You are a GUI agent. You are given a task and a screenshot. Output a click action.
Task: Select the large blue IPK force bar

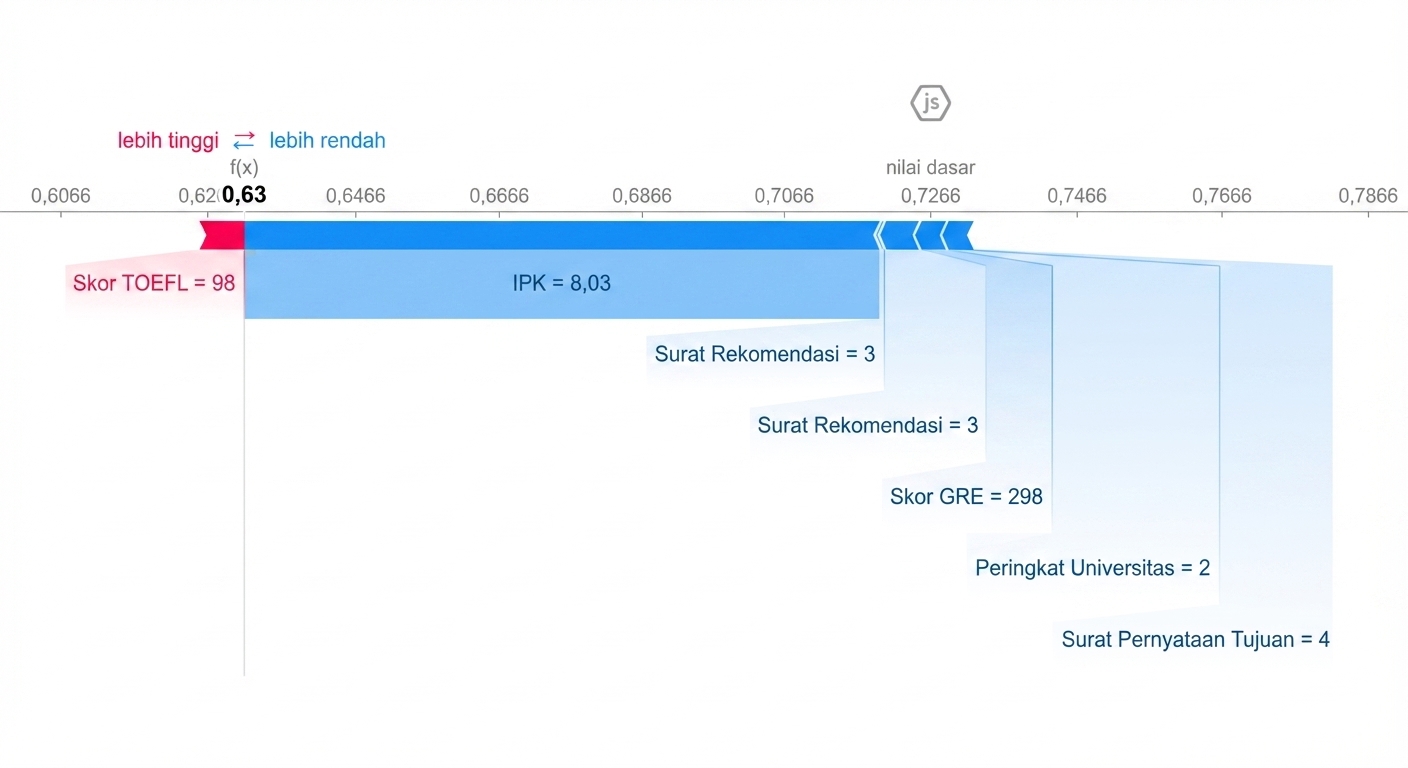click(560, 236)
